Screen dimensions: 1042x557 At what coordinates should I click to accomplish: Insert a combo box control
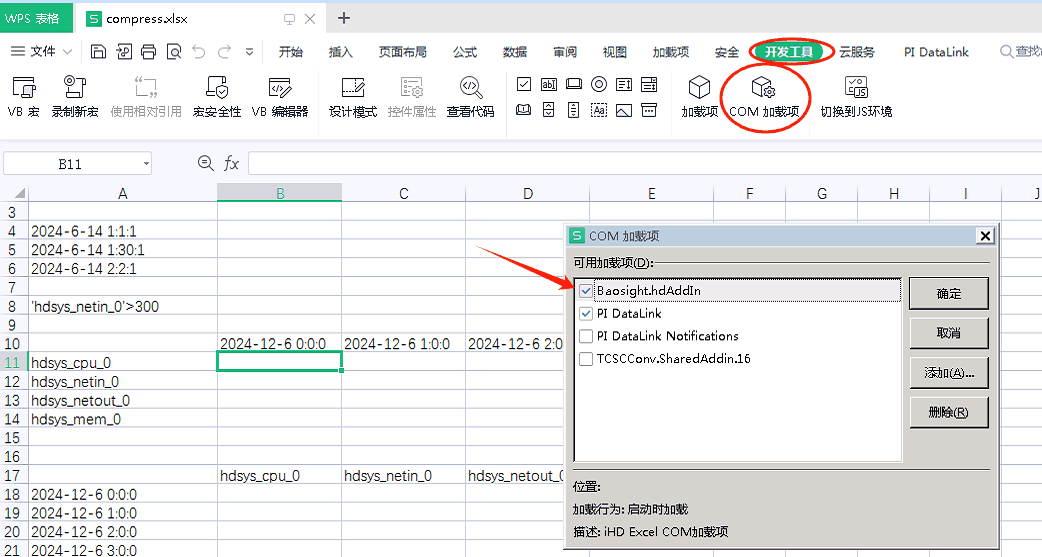[649, 84]
